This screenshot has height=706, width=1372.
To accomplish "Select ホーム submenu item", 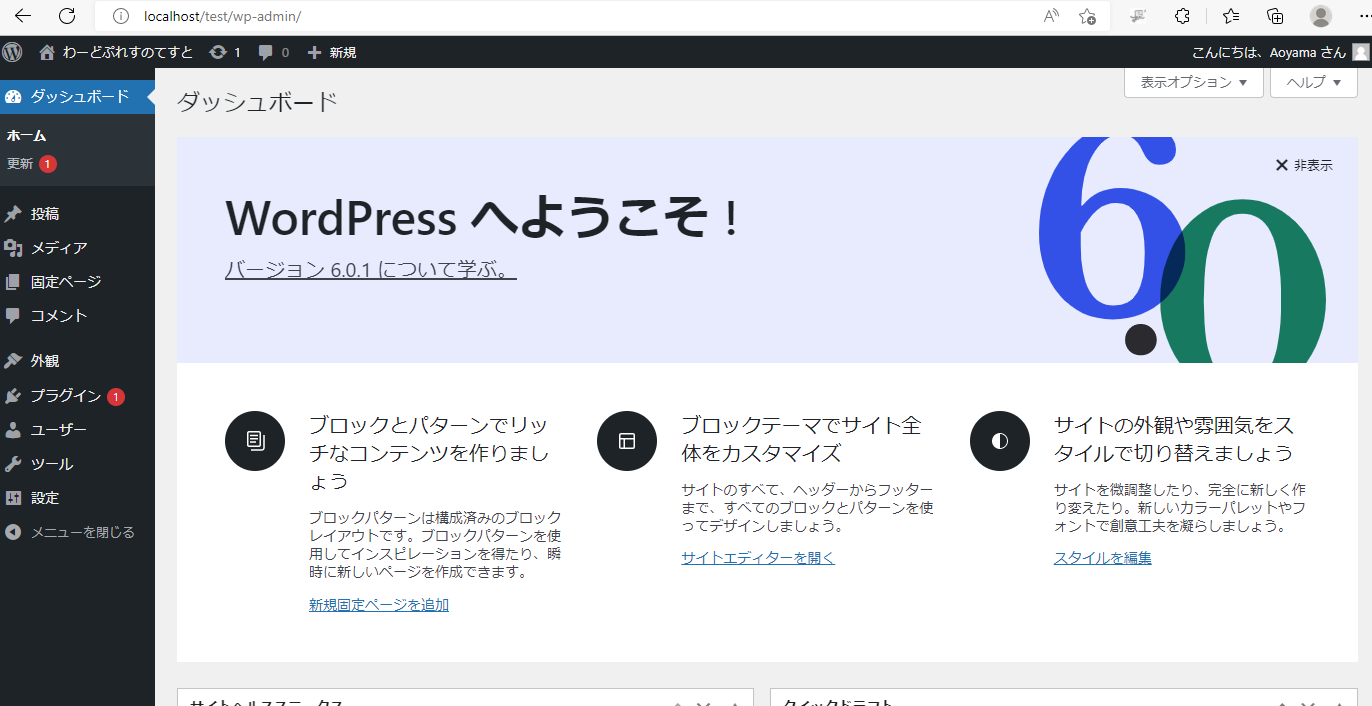I will coord(27,136).
